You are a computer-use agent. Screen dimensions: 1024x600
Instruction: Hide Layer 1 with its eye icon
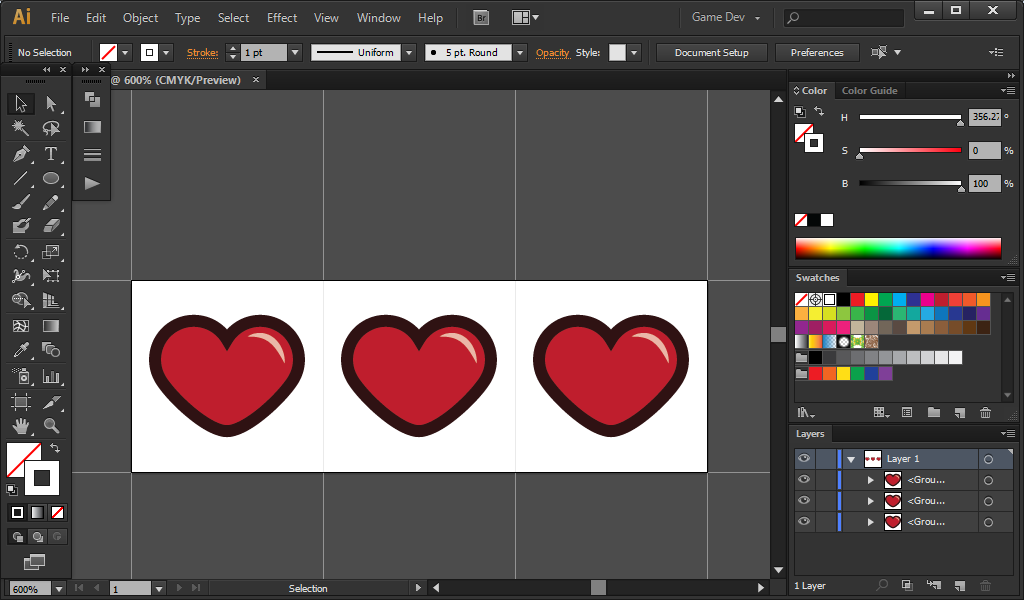point(804,459)
